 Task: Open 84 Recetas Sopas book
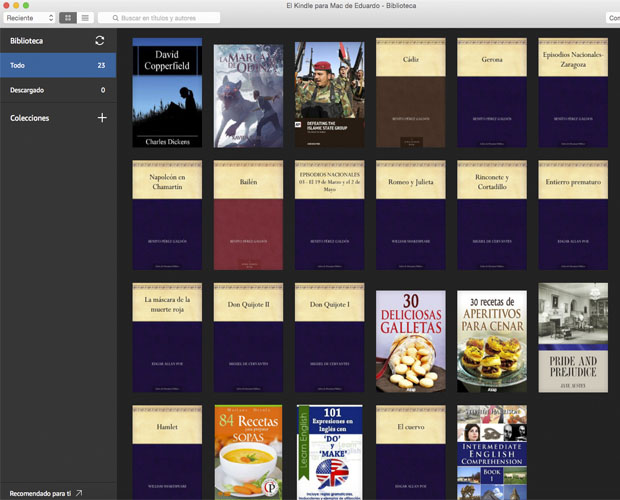pyautogui.click(x=248, y=453)
